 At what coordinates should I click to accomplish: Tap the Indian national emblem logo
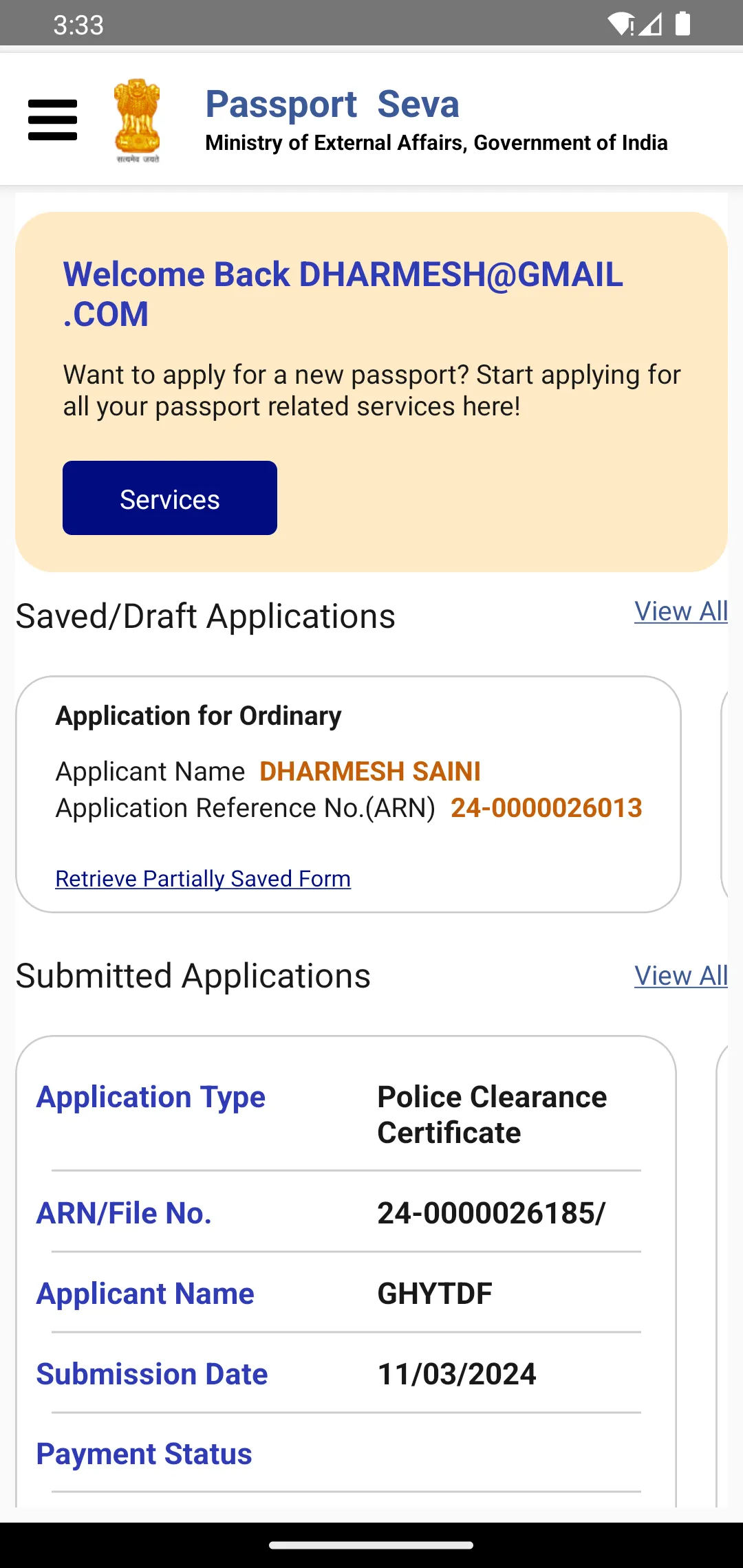click(x=138, y=120)
